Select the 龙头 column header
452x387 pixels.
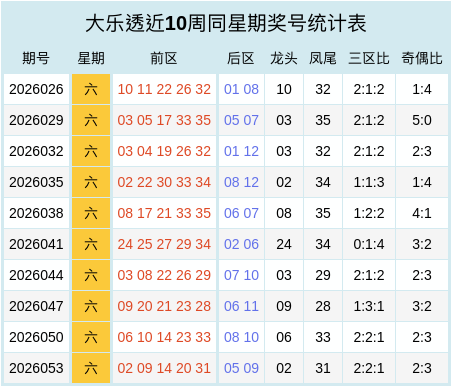pos(284,58)
